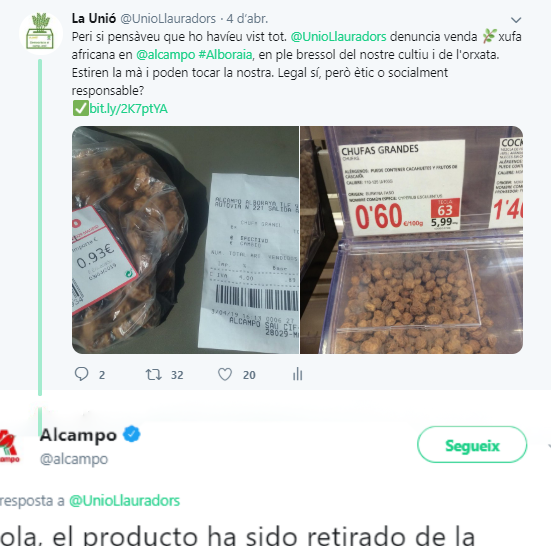Open @alcampo mention in tweet text
The image size is (551, 546).
[165, 55]
